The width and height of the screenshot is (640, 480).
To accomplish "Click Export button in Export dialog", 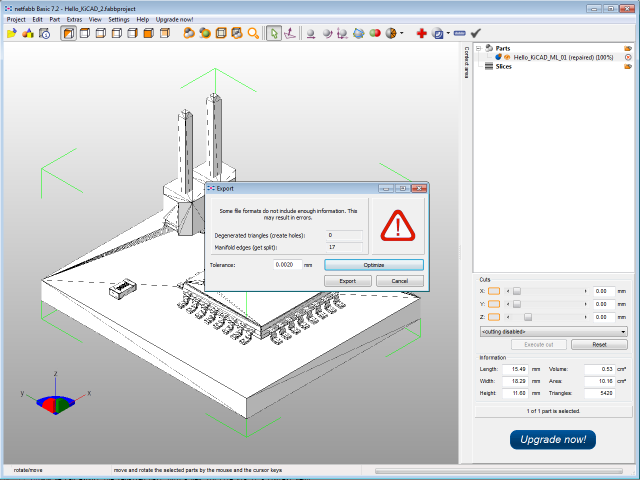I will [x=348, y=281].
